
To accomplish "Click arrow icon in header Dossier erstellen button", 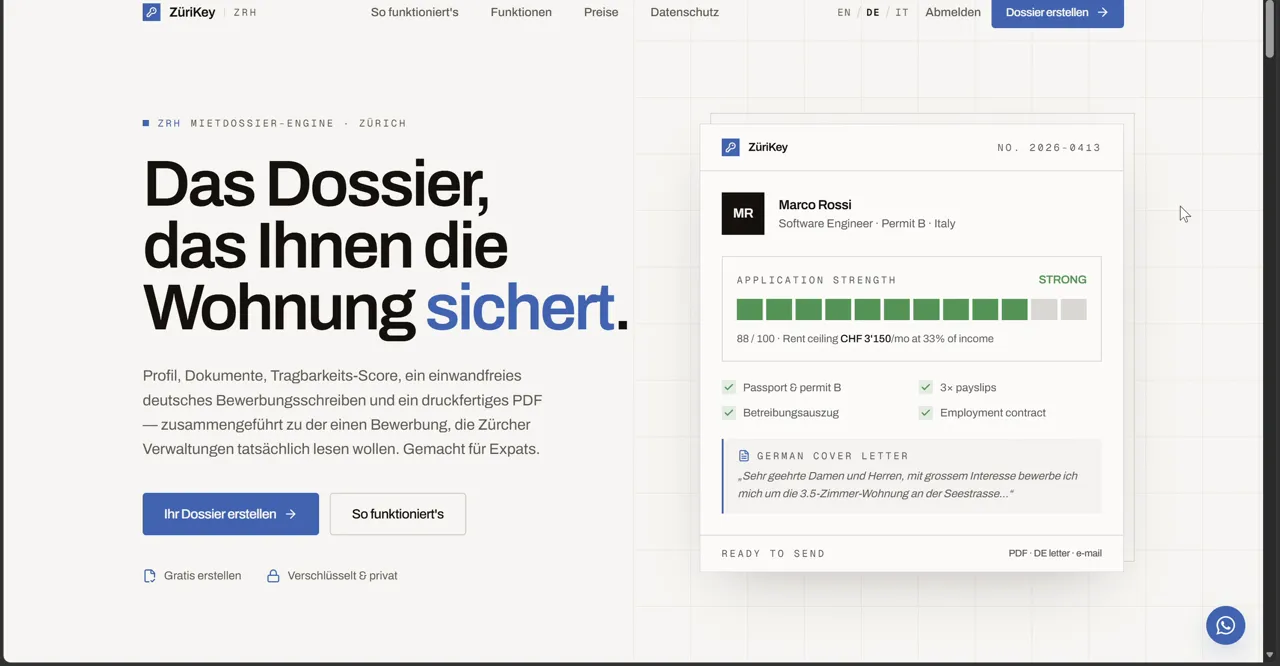I will [1102, 12].
